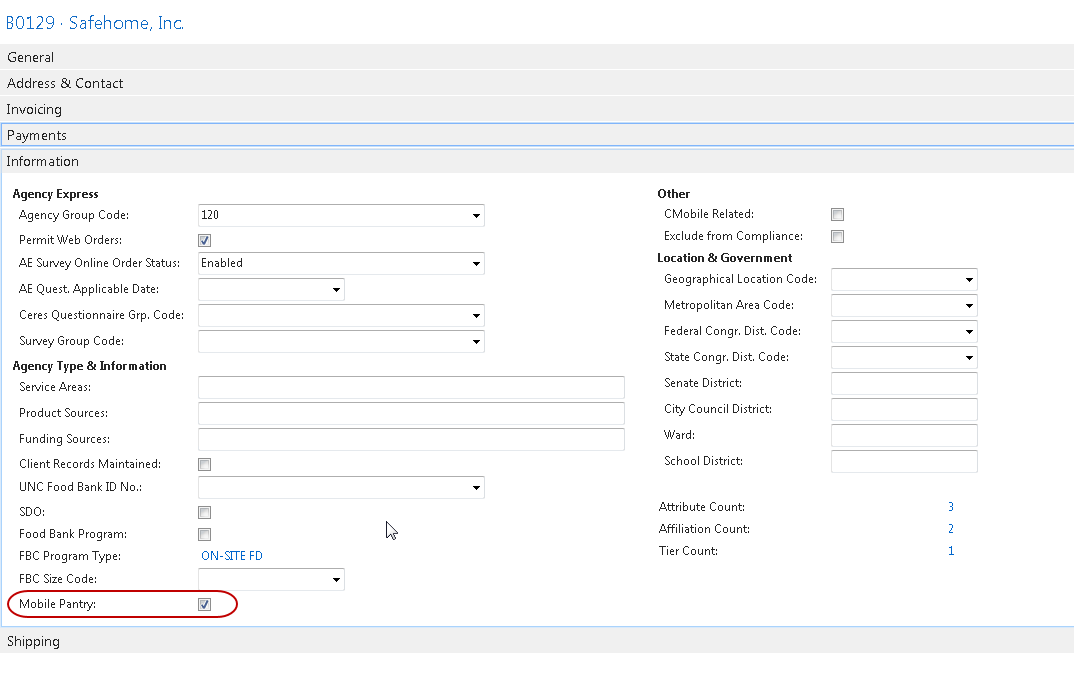1074x682 pixels.
Task: Enable the CMobile Related checkbox
Action: (x=838, y=215)
